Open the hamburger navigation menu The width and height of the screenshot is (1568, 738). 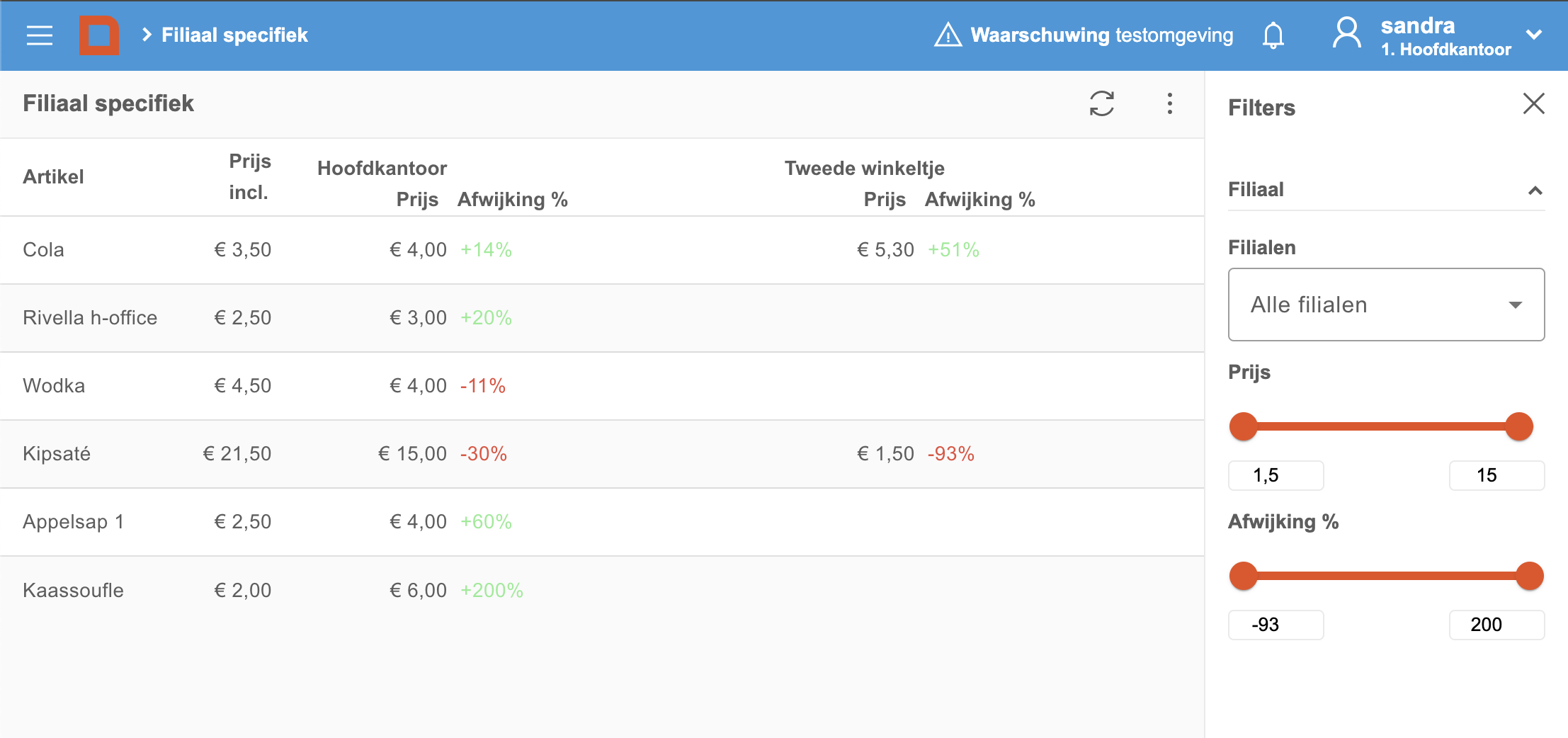pos(40,35)
